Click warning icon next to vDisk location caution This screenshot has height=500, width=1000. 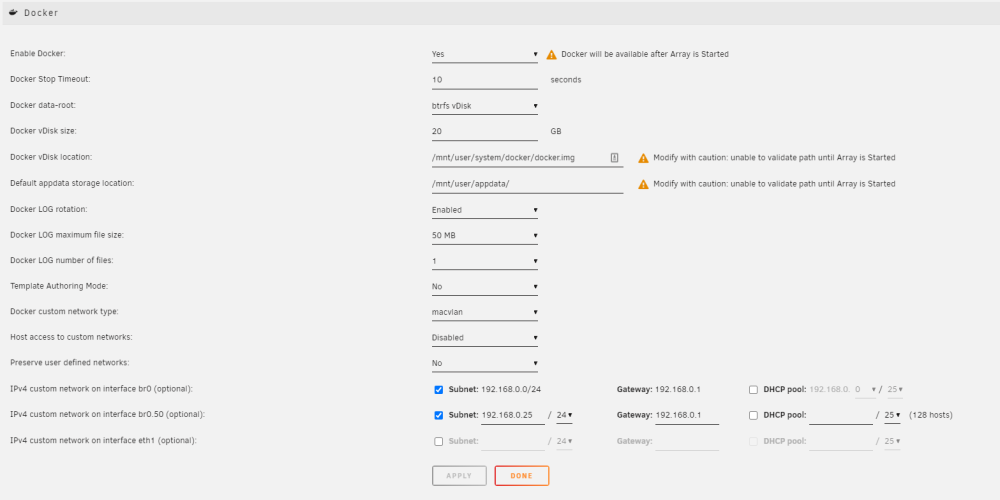pos(643,158)
